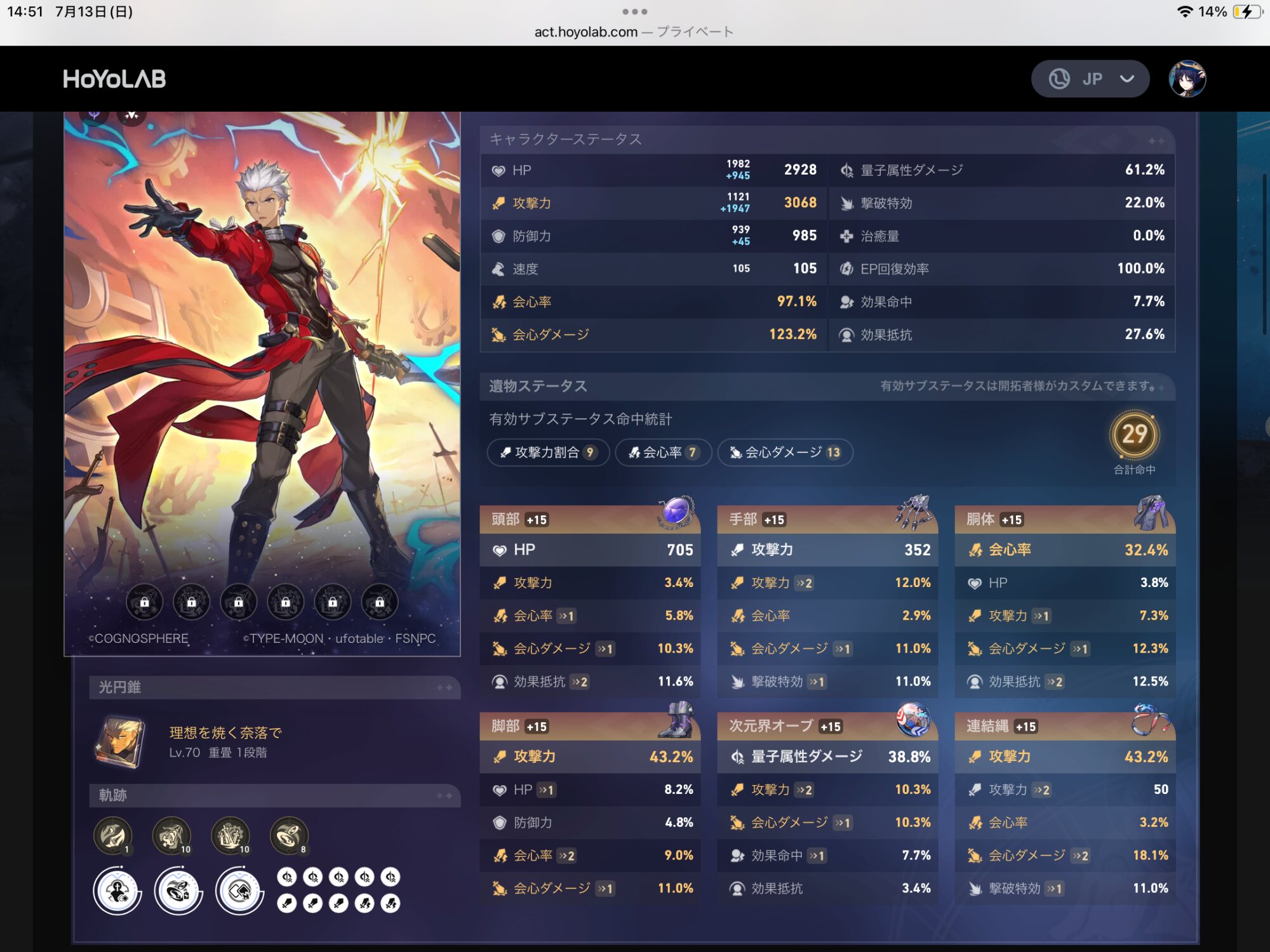Click the 治癒量 0.0% stat row

tap(1002, 235)
